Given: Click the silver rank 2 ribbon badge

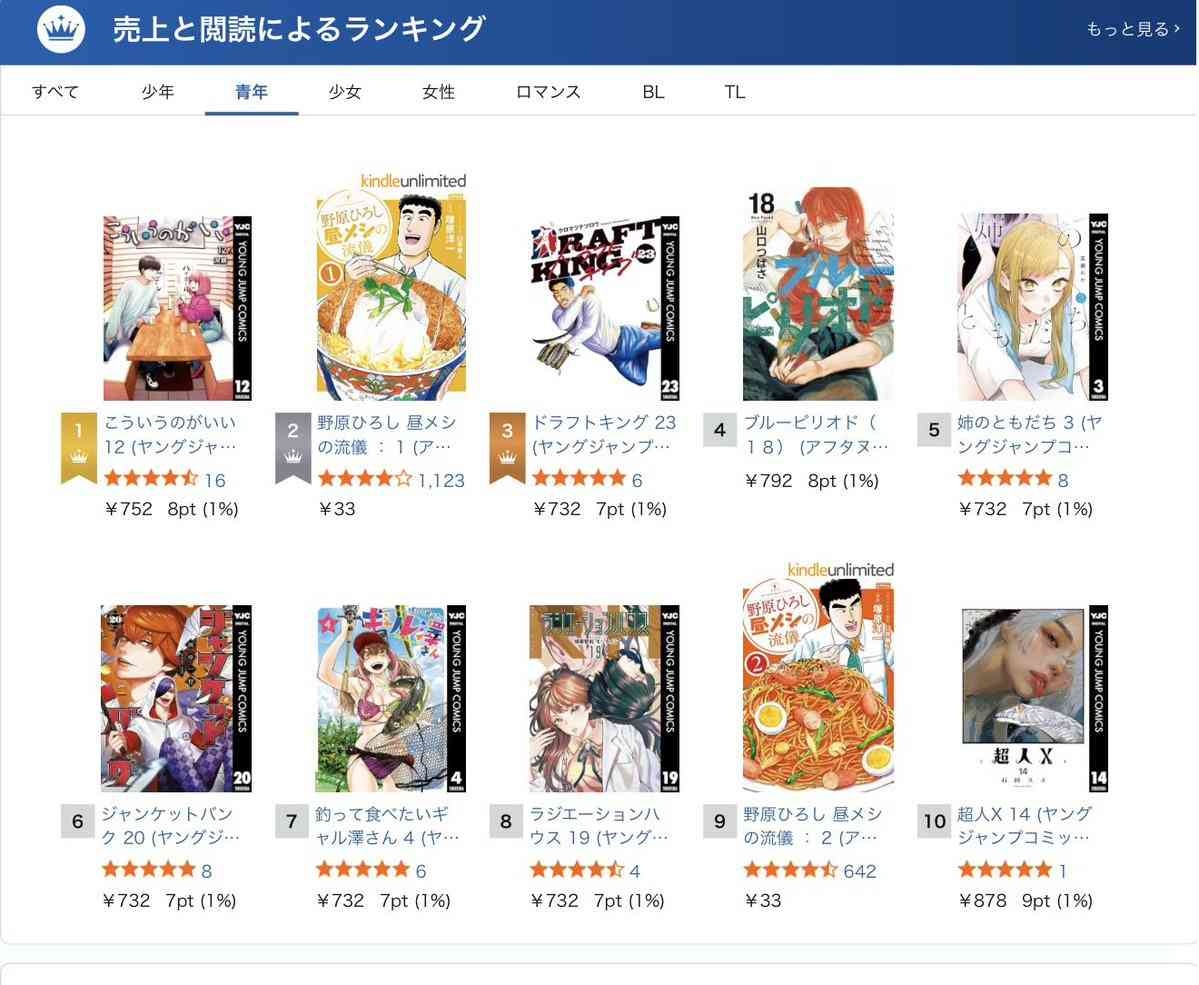Looking at the screenshot, I should 293,448.
